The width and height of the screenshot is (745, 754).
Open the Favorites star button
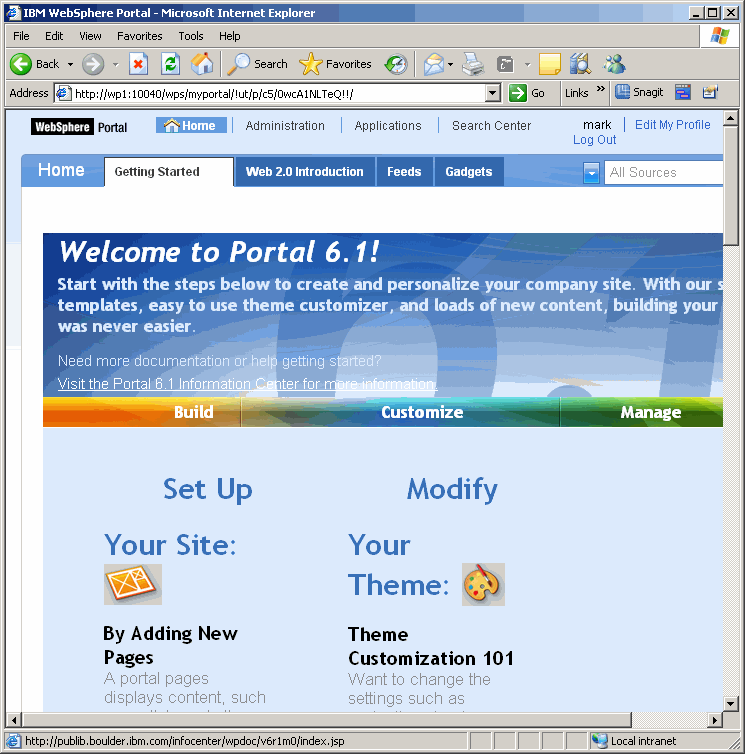(335, 64)
